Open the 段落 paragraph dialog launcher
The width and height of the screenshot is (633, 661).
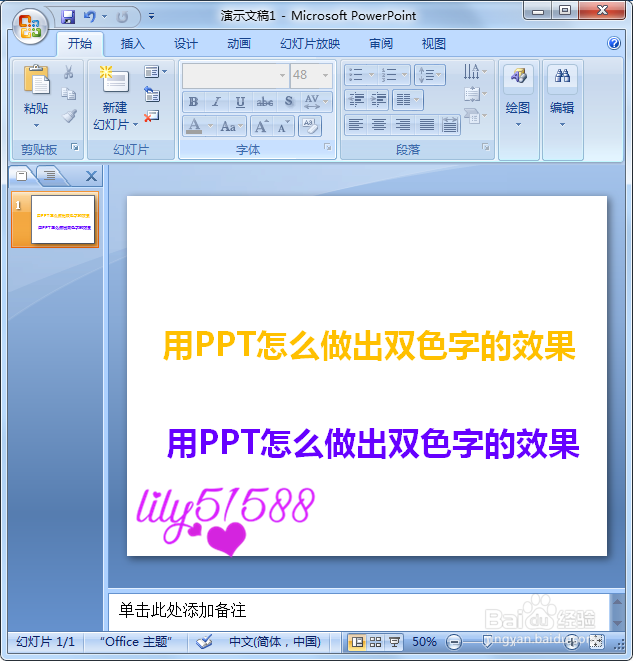[486, 147]
